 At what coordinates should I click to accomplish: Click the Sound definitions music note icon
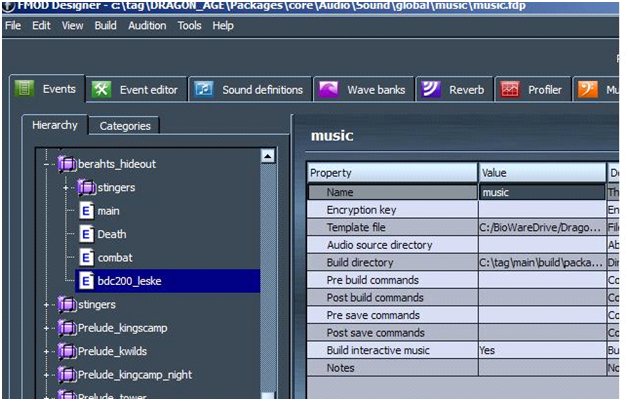204,89
